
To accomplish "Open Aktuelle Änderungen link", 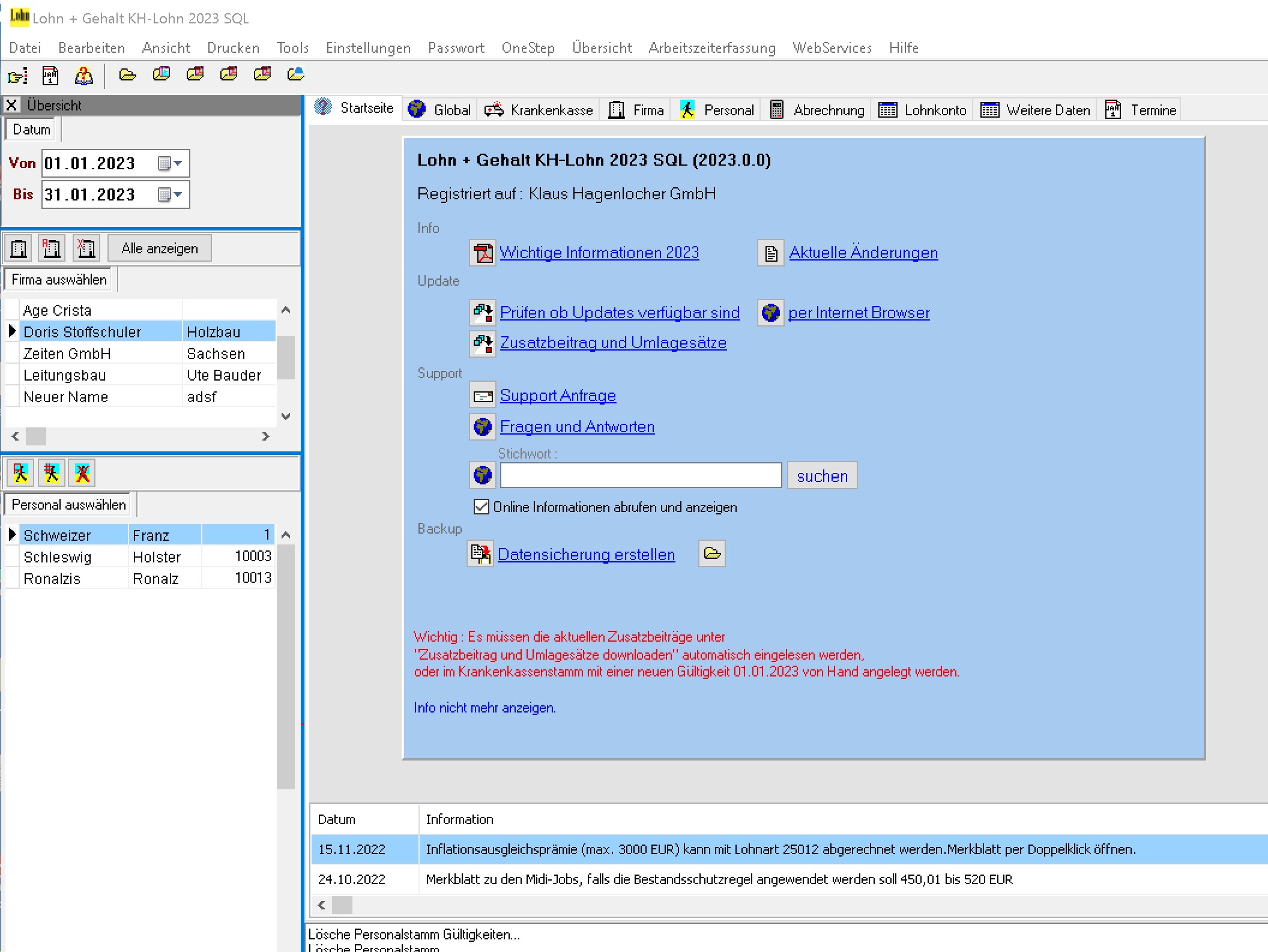I will coord(863,253).
